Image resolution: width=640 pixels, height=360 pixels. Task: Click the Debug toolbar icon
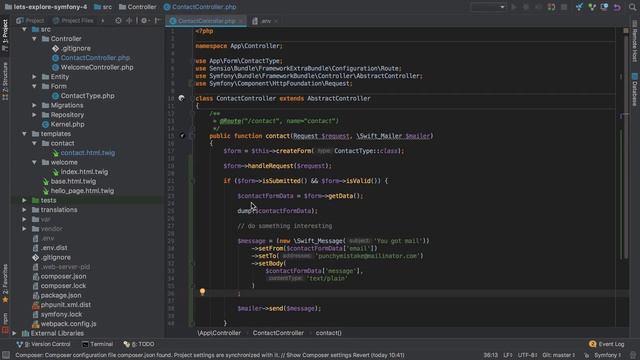pyautogui.click(x=526, y=7)
